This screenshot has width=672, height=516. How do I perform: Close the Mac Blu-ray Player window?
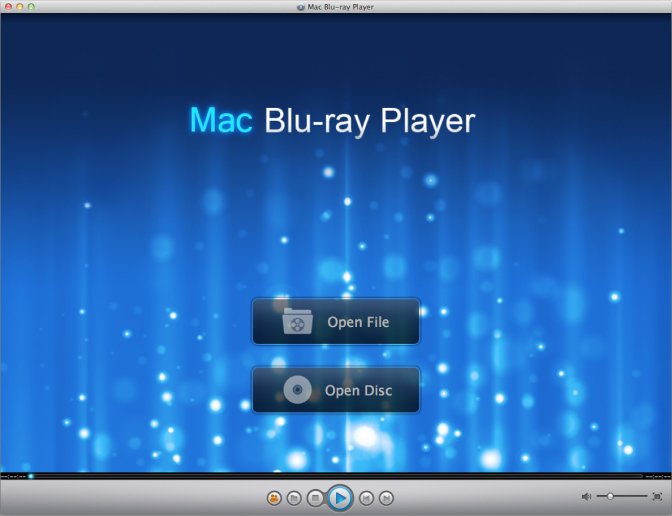pos(8,7)
